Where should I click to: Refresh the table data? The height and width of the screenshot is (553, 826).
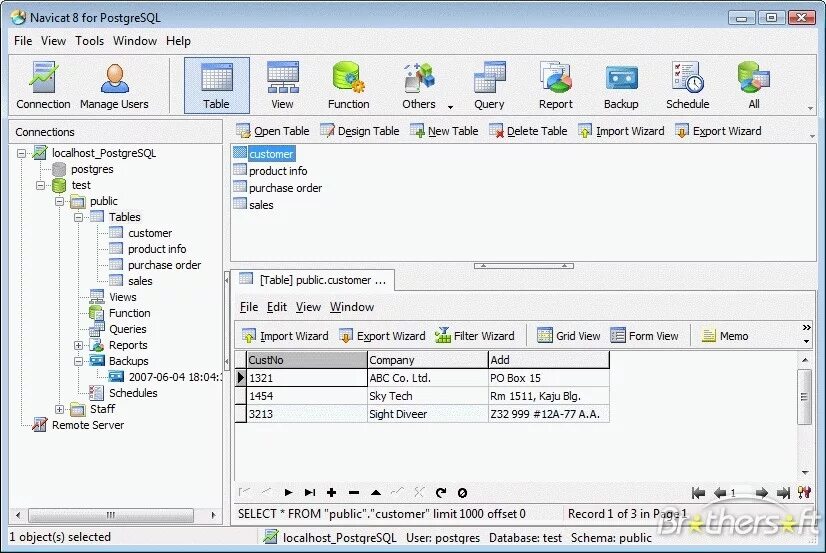tap(441, 492)
